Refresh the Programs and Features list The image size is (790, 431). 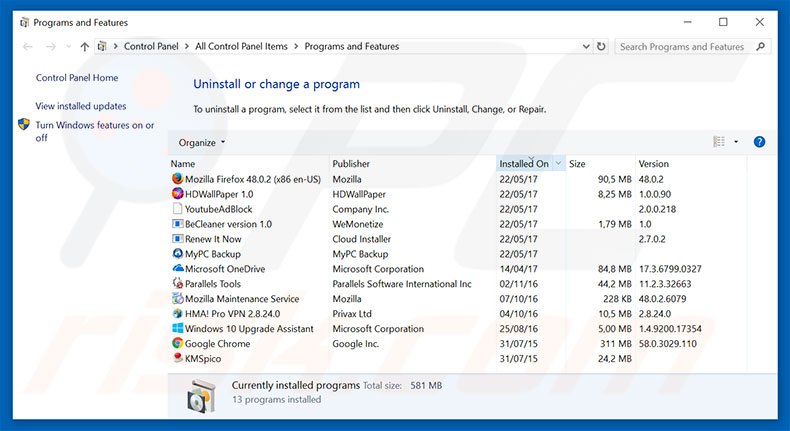click(601, 46)
